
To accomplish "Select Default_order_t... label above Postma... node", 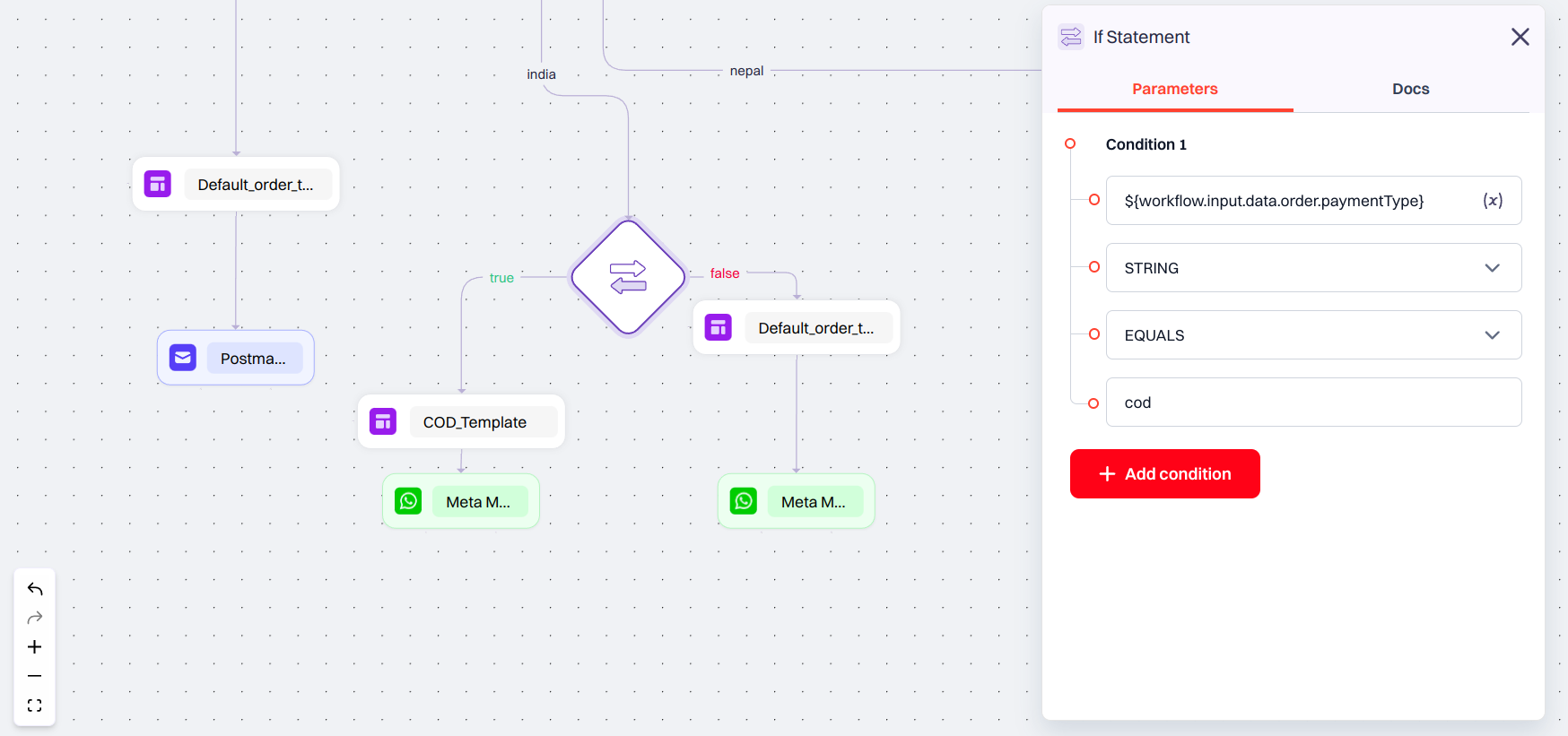I will tap(258, 184).
